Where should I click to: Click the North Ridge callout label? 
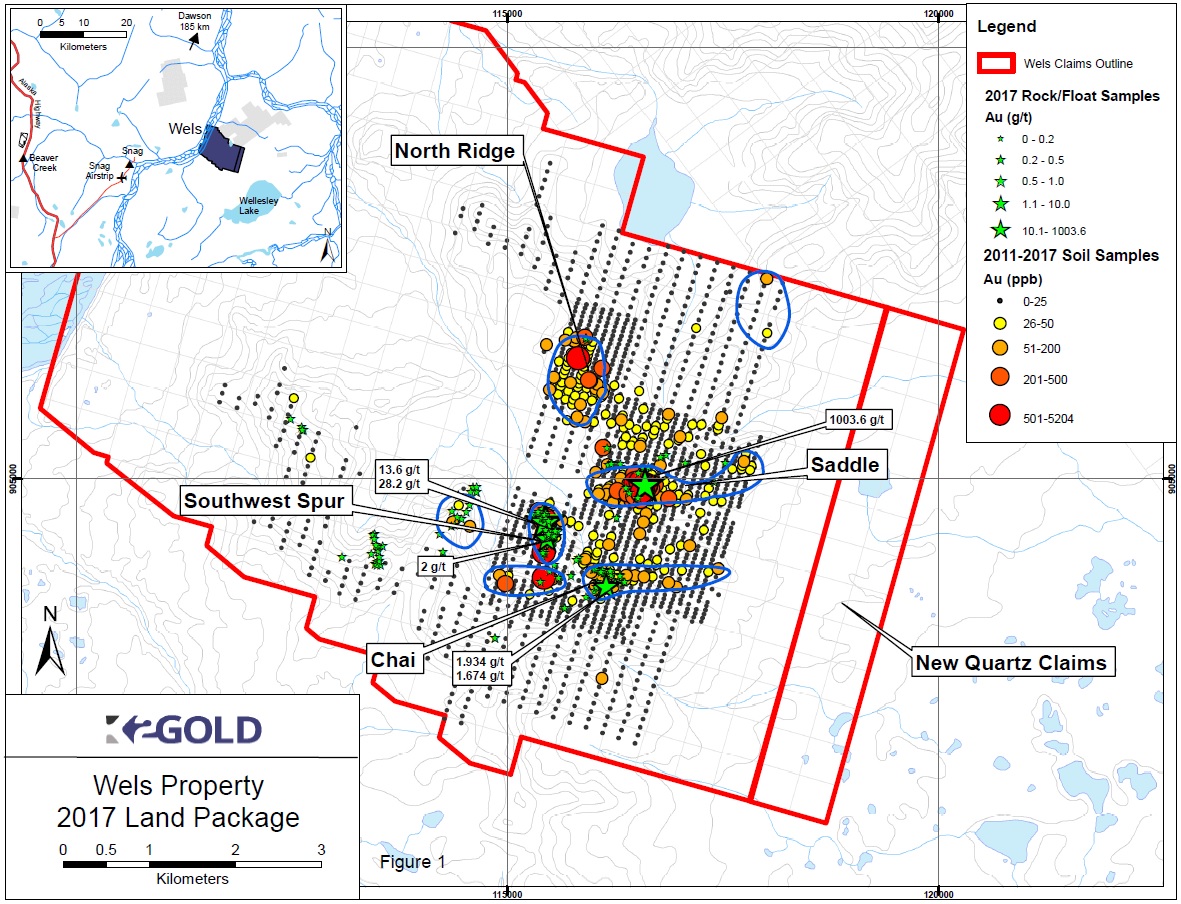[x=455, y=151]
